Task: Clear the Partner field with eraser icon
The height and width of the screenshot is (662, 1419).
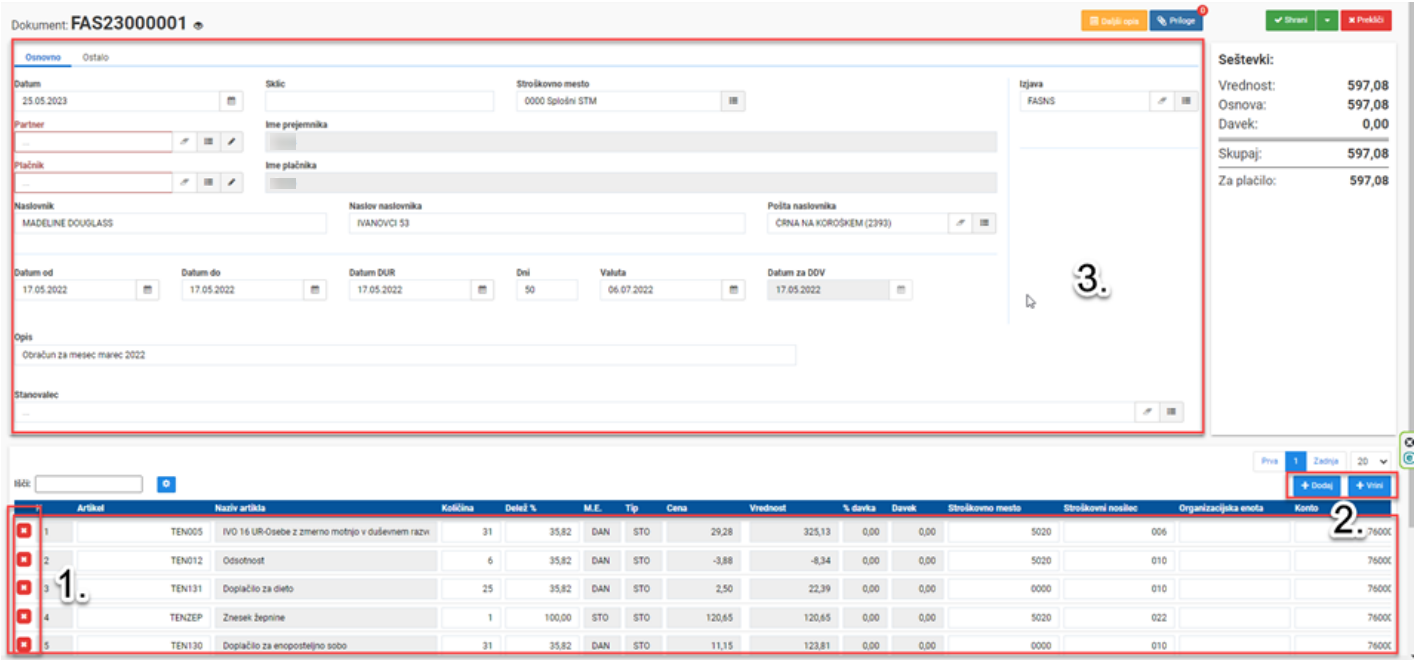Action: click(x=185, y=142)
